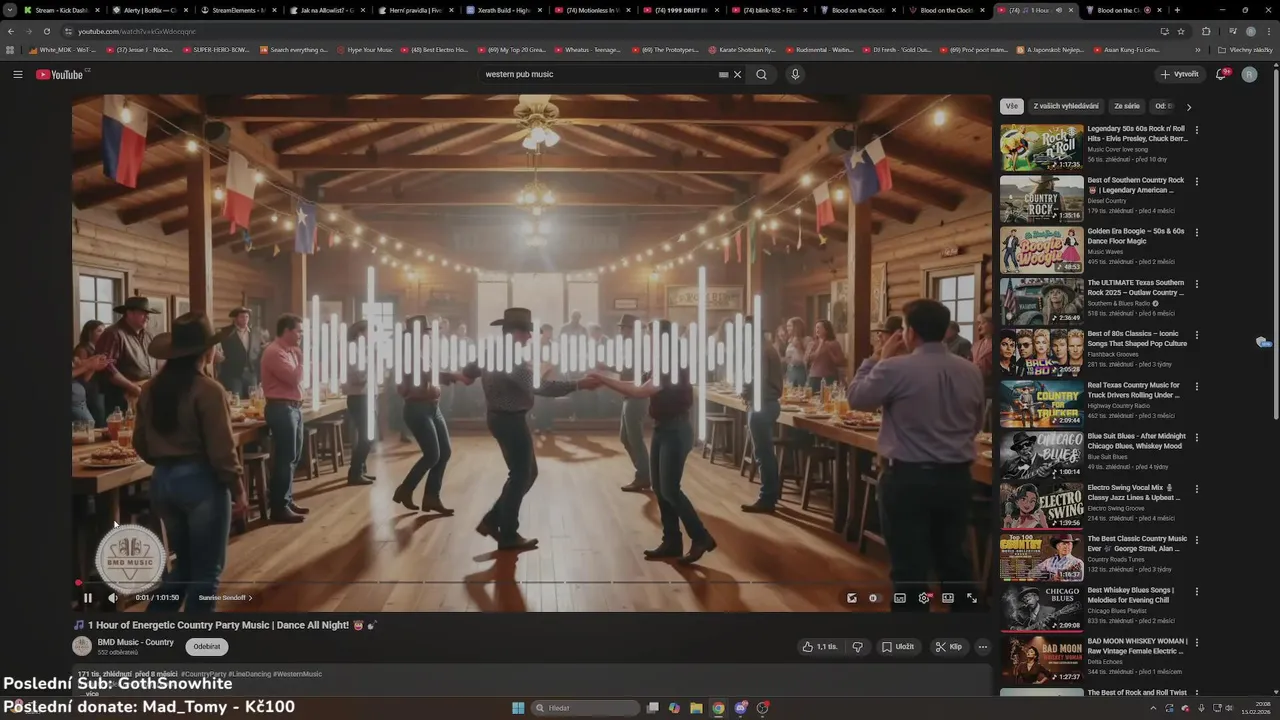Bookmark this page with the star icon

point(1180,31)
